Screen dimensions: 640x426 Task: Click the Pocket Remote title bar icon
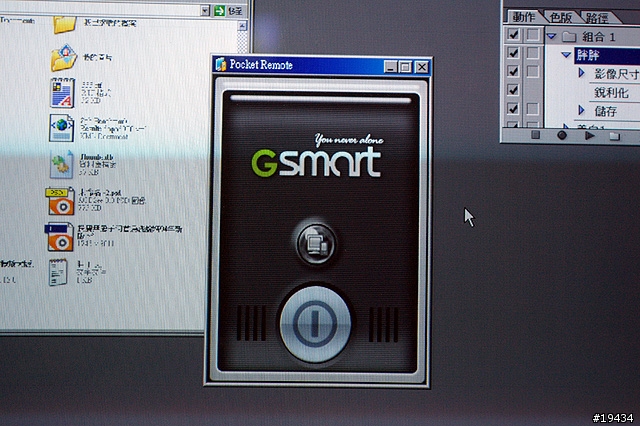[x=221, y=64]
